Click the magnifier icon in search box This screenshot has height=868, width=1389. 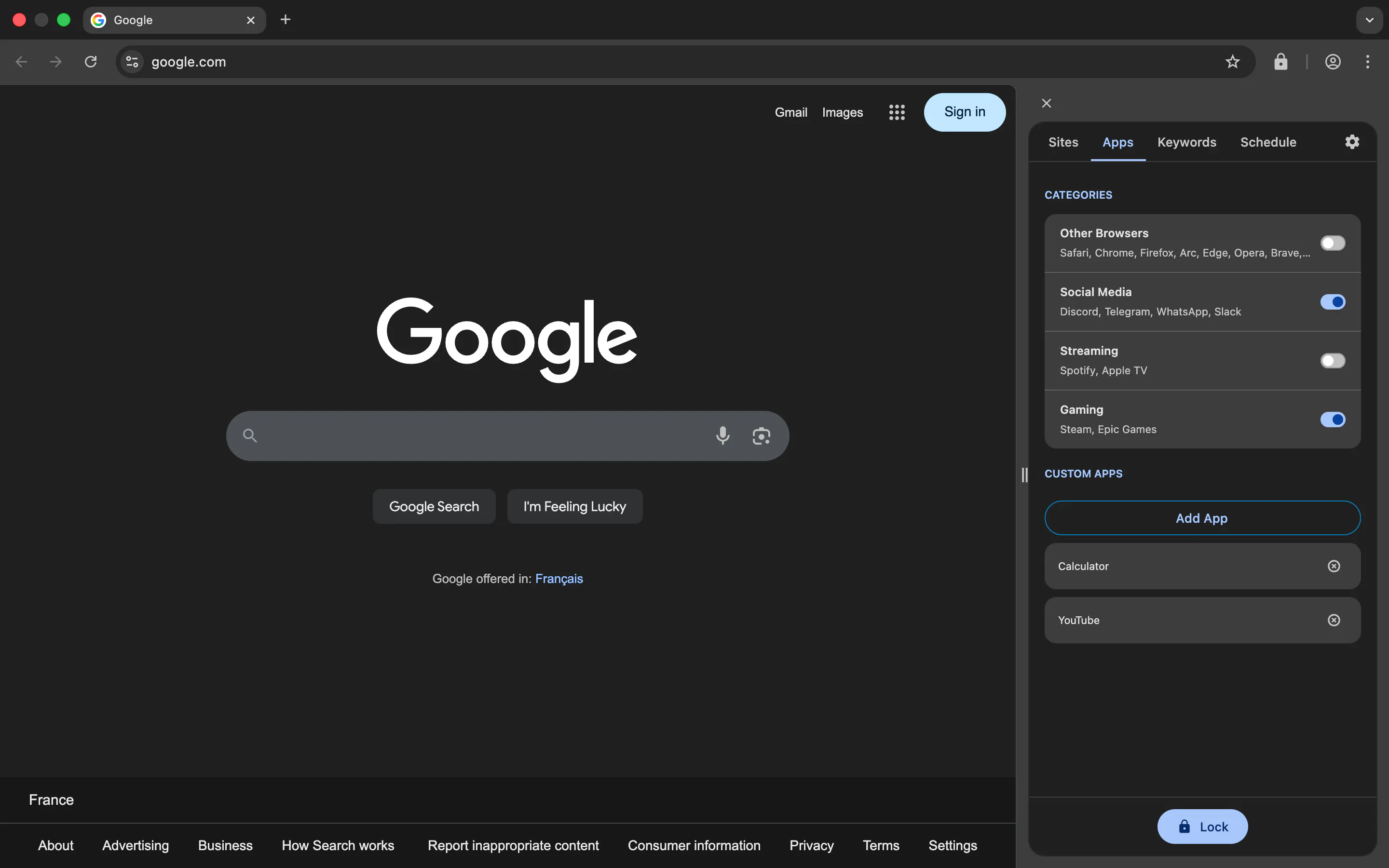250,436
